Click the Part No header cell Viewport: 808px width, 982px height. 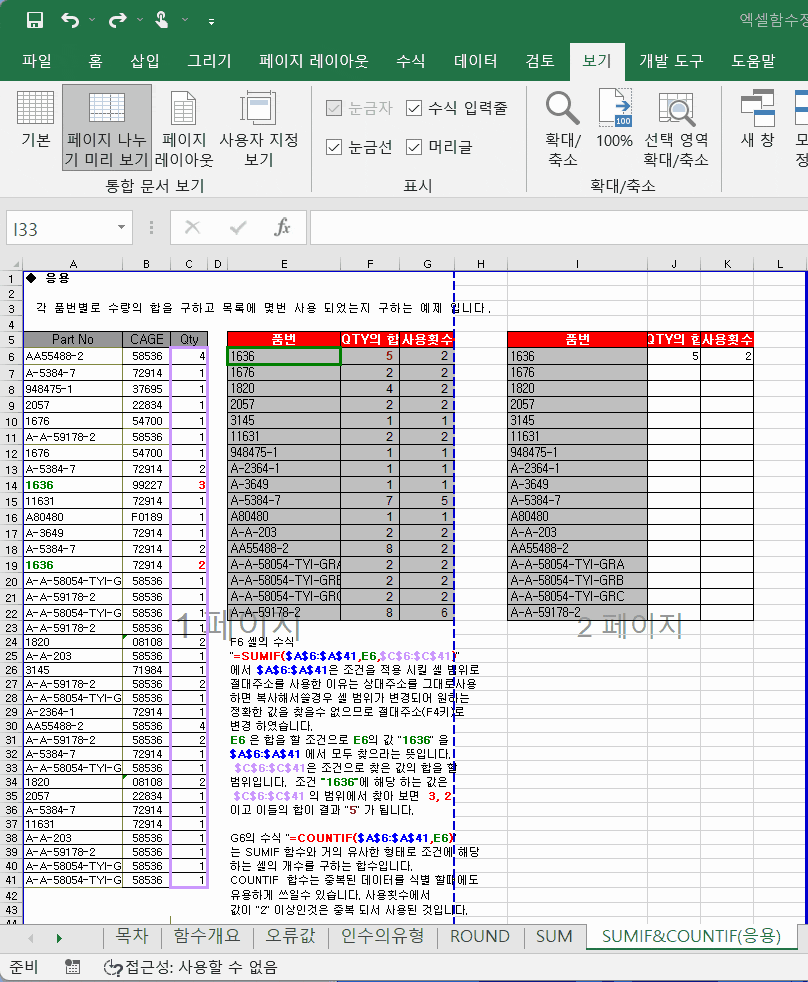pos(73,339)
